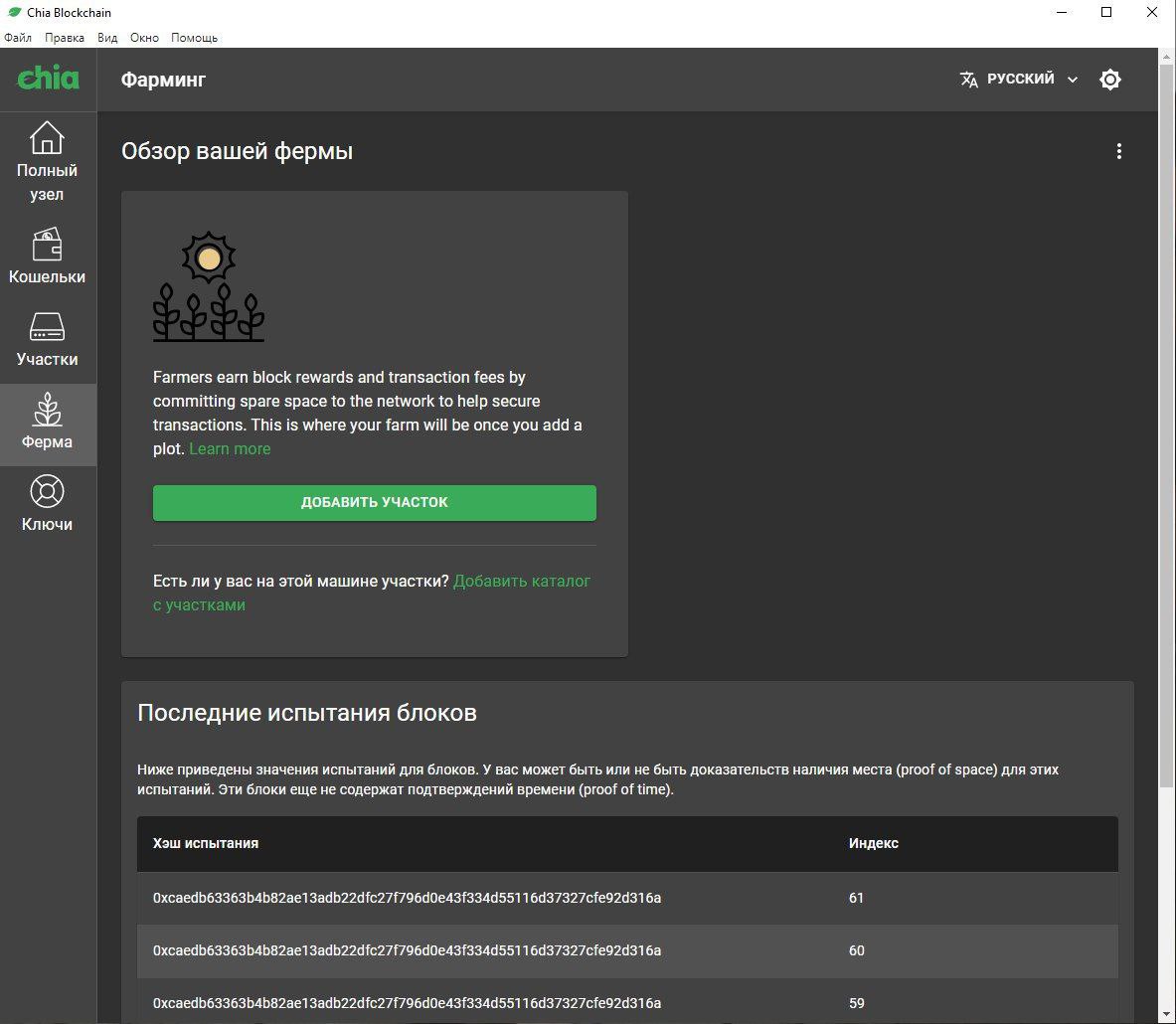Click the Chia leaf icon in title bar
Screen dimensions: 1176x1024
coord(14,12)
